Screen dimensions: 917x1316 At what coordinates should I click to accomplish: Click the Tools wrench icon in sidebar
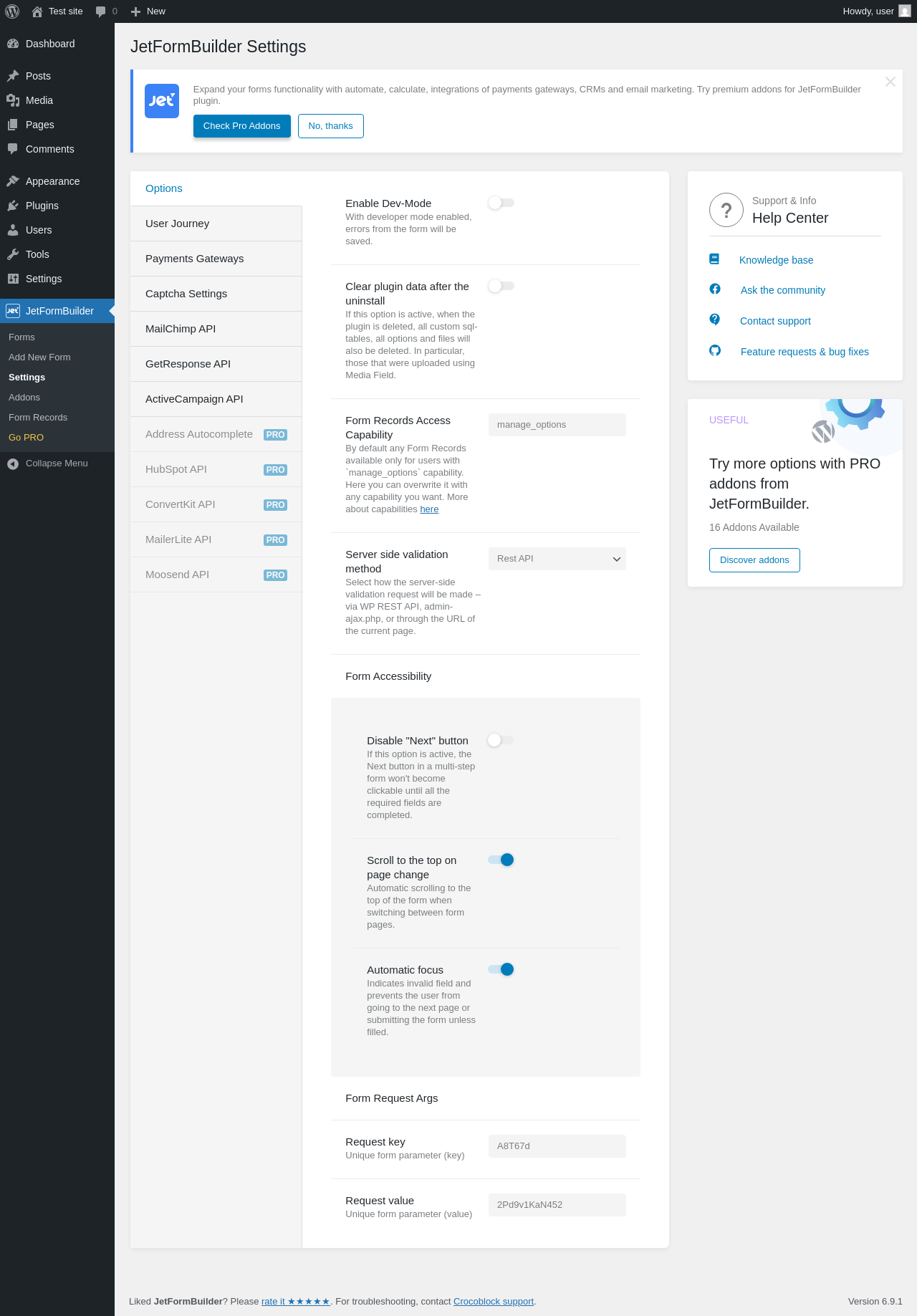13,254
